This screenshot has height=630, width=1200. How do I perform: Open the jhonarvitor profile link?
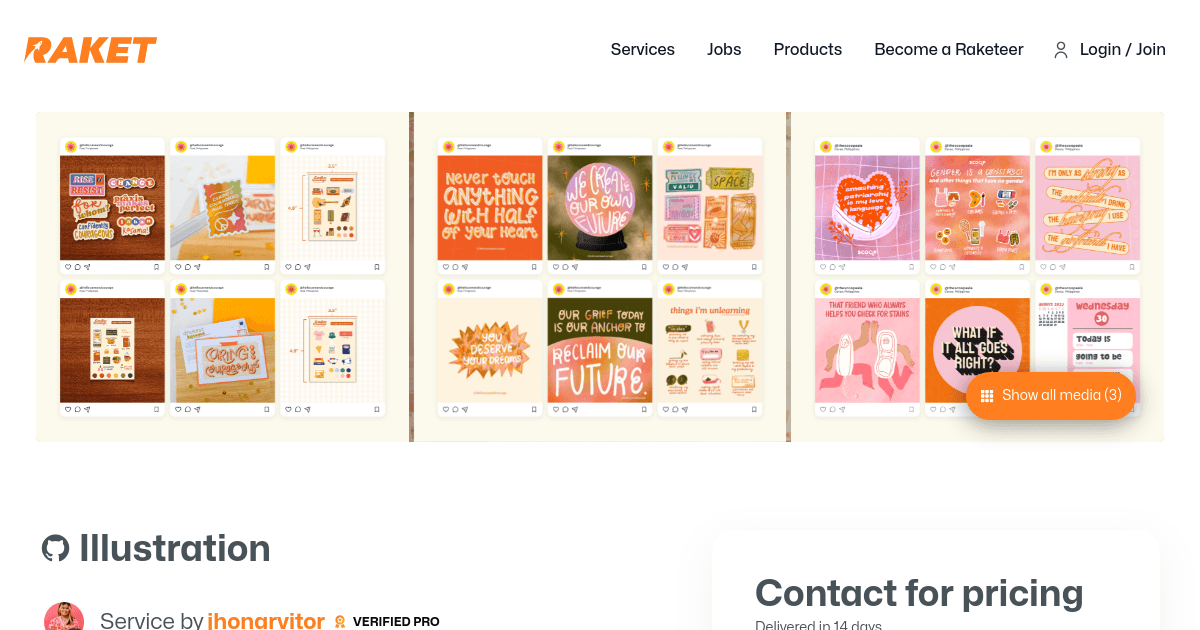(x=266, y=621)
